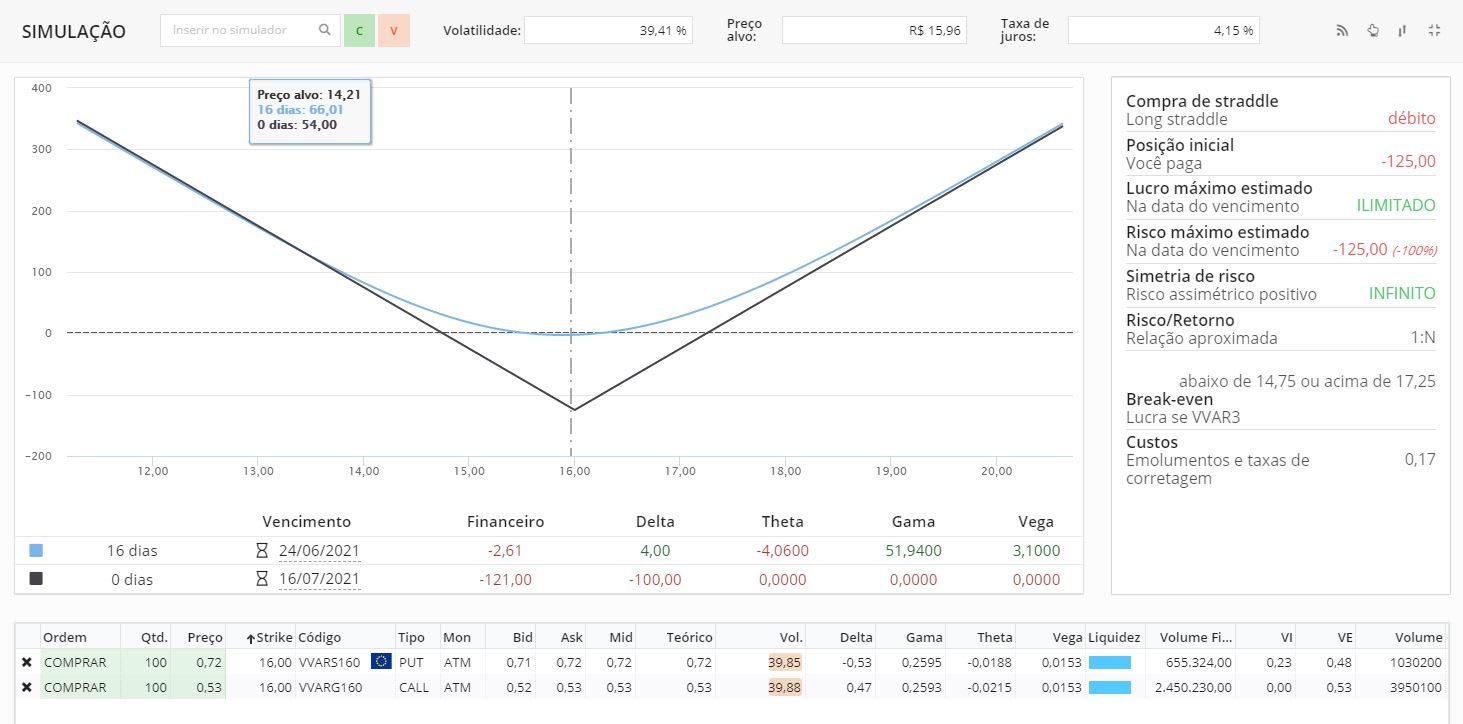
Task: Click the Vega value 3,1000
Action: pos(1035,551)
